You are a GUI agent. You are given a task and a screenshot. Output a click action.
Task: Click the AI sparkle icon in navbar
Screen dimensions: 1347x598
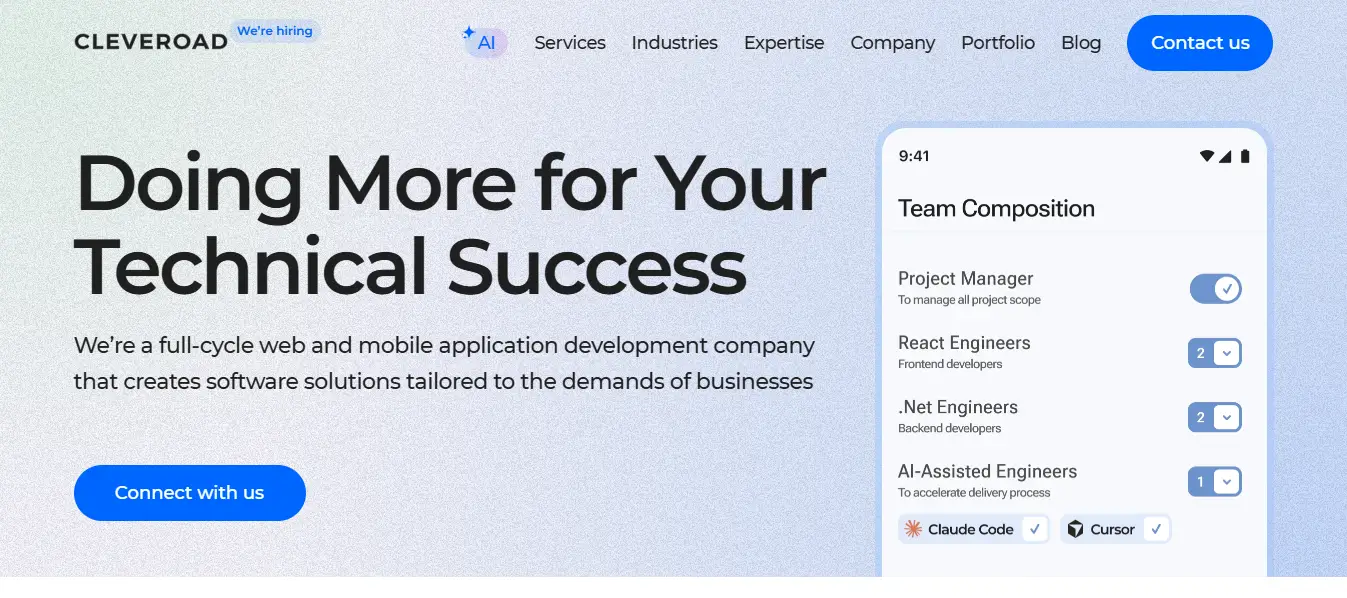click(x=468, y=33)
